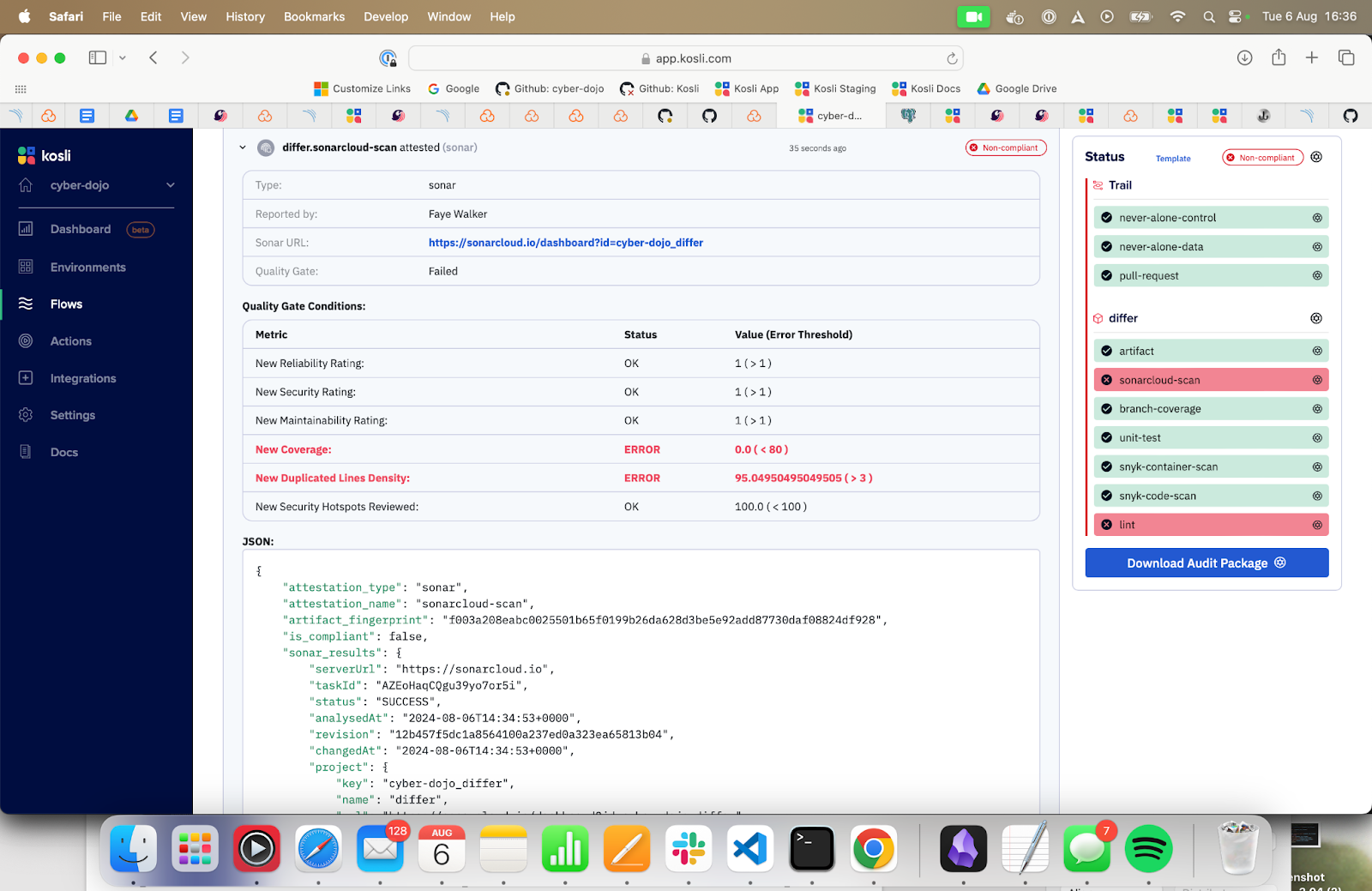The width and height of the screenshot is (1372, 891).
Task: Show Safari tab overview
Action: point(1346,57)
